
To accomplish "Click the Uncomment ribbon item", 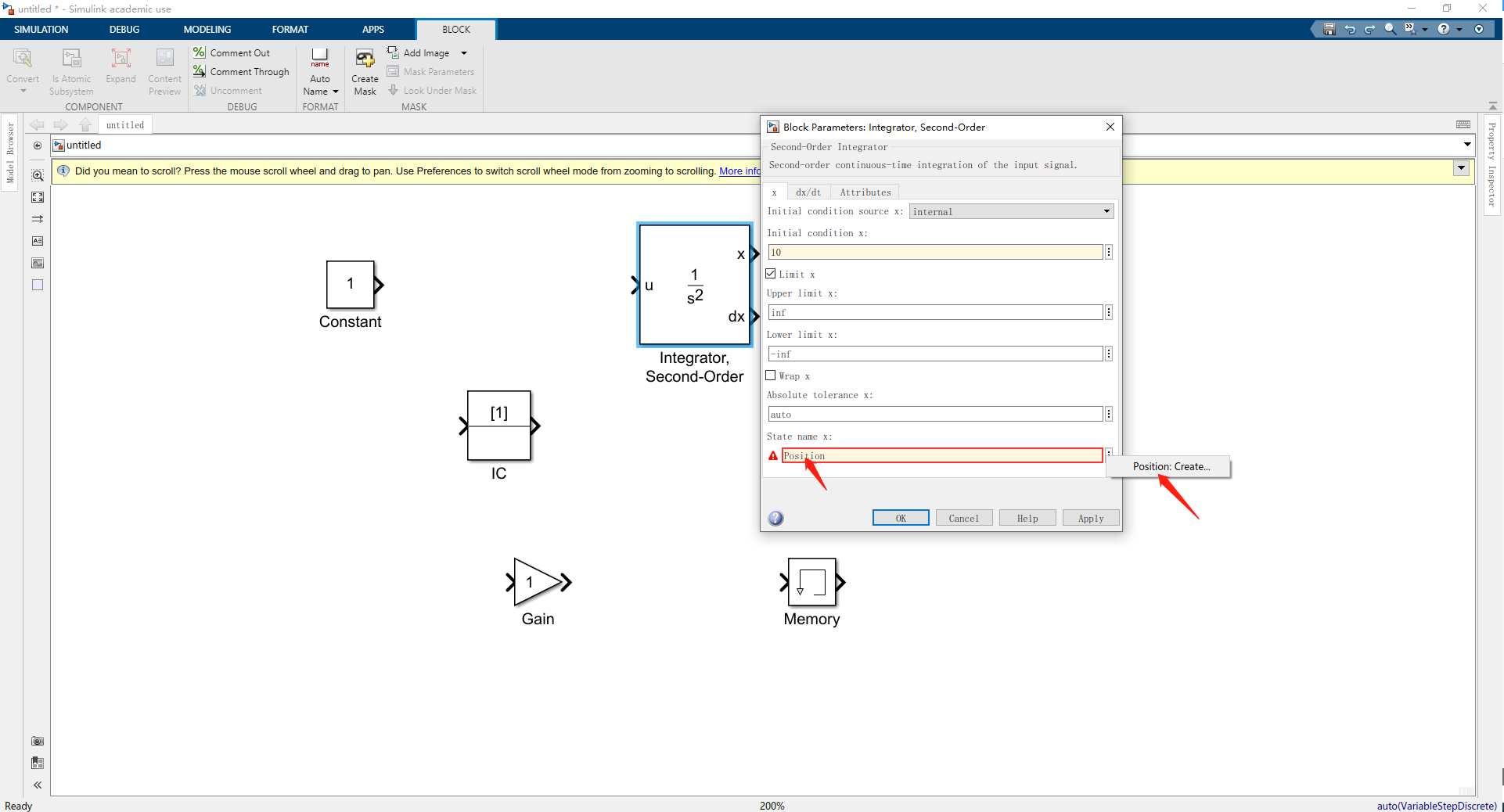I will tap(228, 90).
